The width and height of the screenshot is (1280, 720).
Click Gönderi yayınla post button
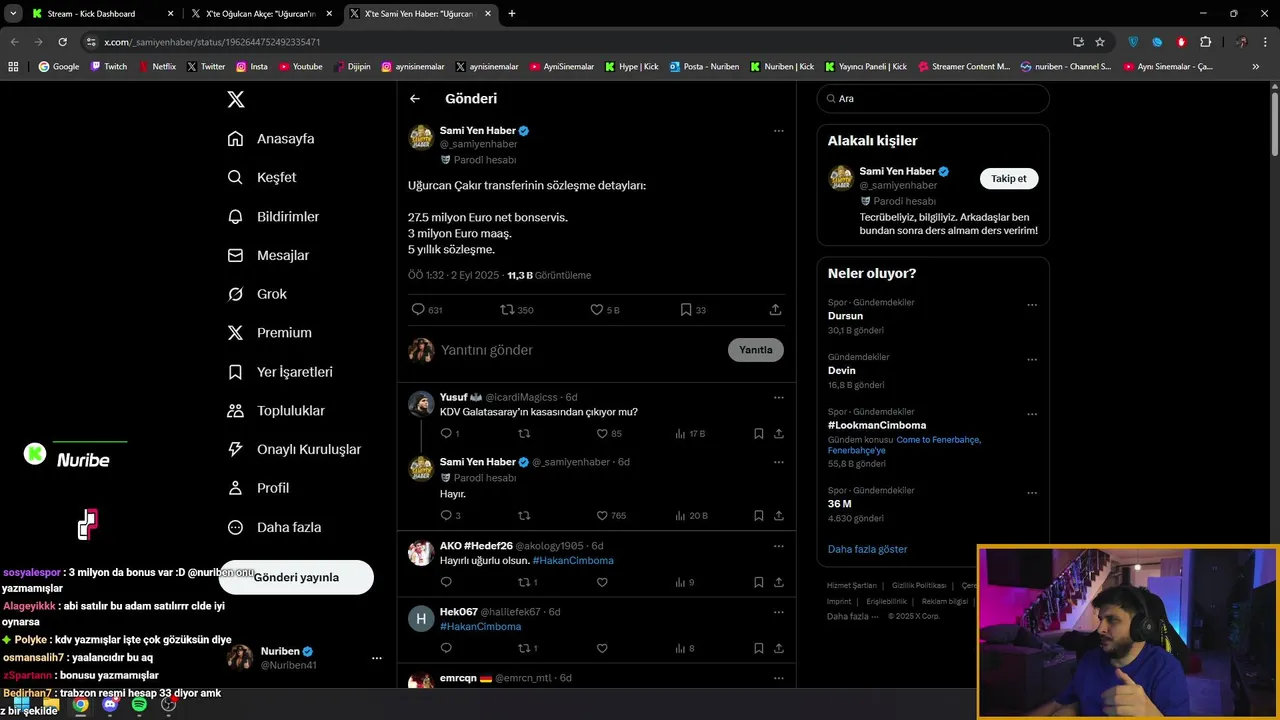click(x=296, y=577)
